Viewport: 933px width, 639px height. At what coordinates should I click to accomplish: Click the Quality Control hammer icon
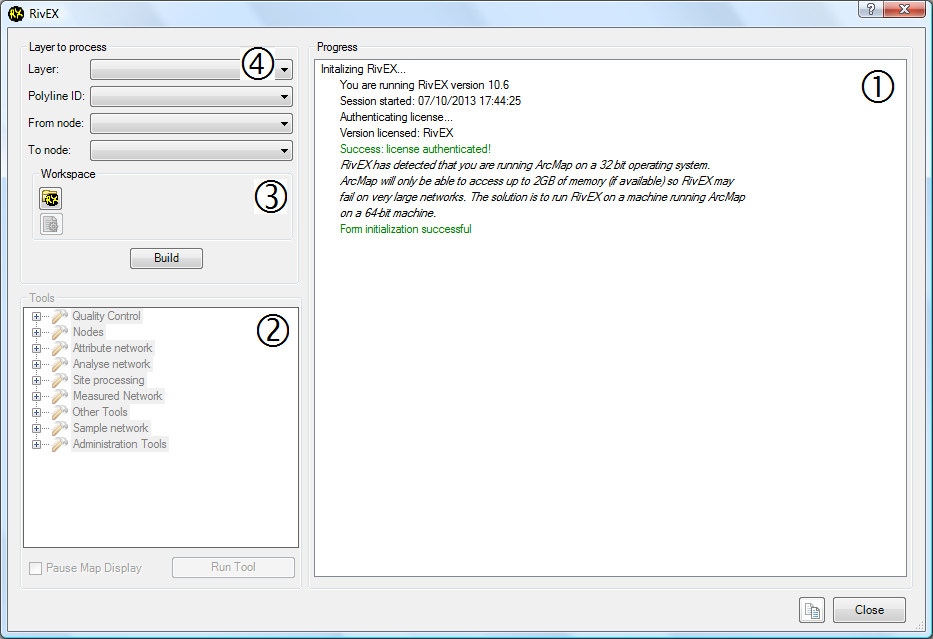point(60,316)
